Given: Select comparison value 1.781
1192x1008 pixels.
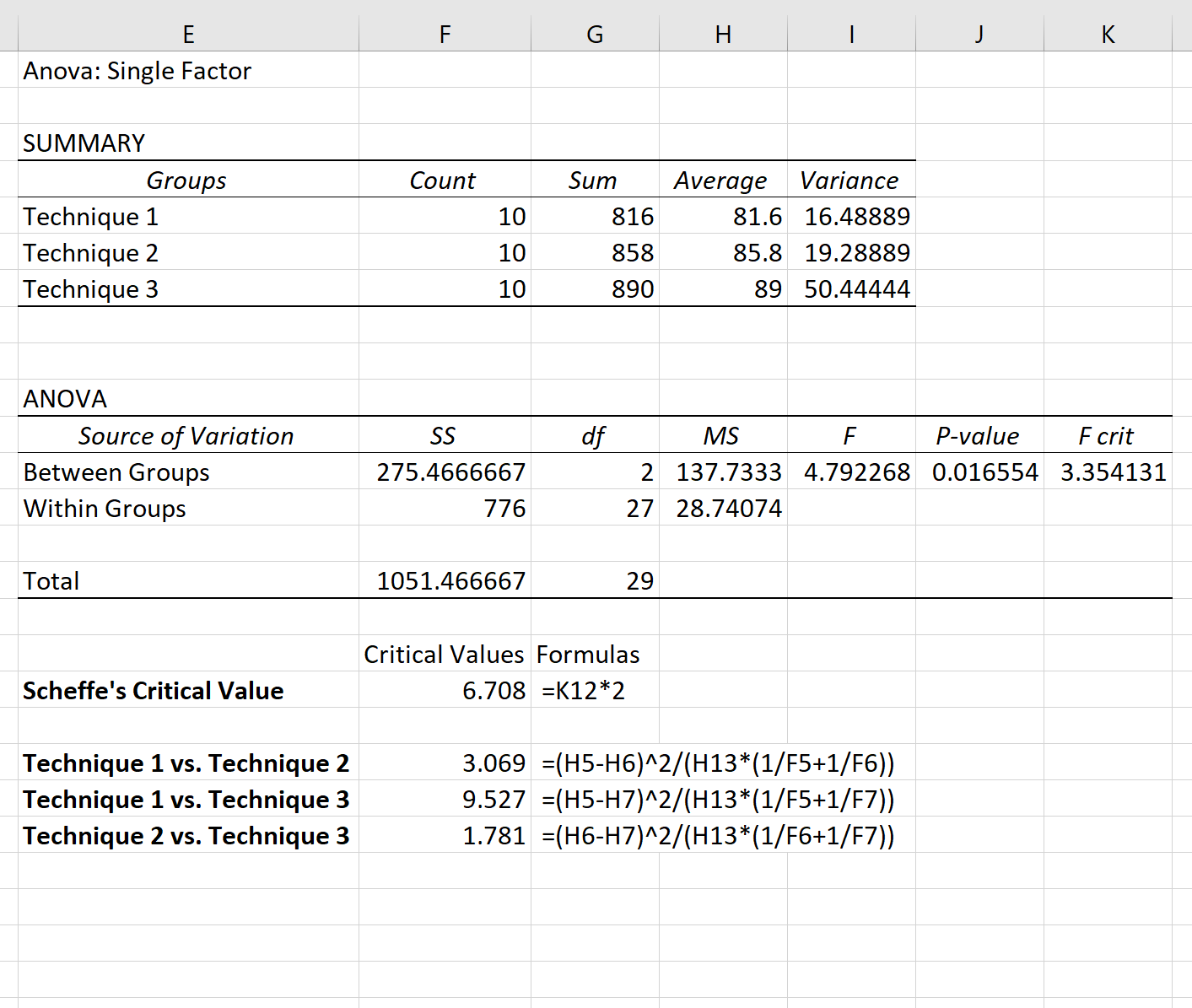Looking at the screenshot, I should [x=445, y=835].
